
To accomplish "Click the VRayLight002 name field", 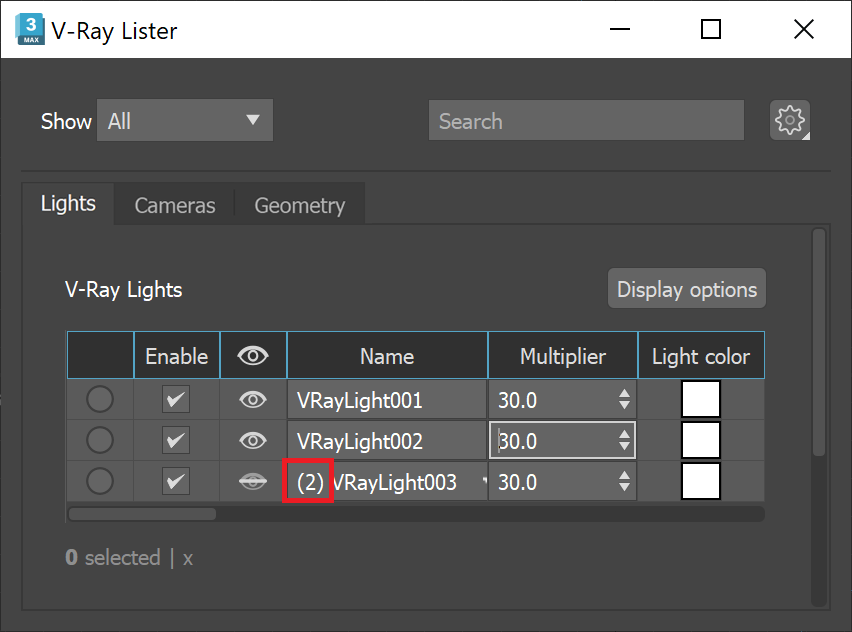I will [387, 441].
